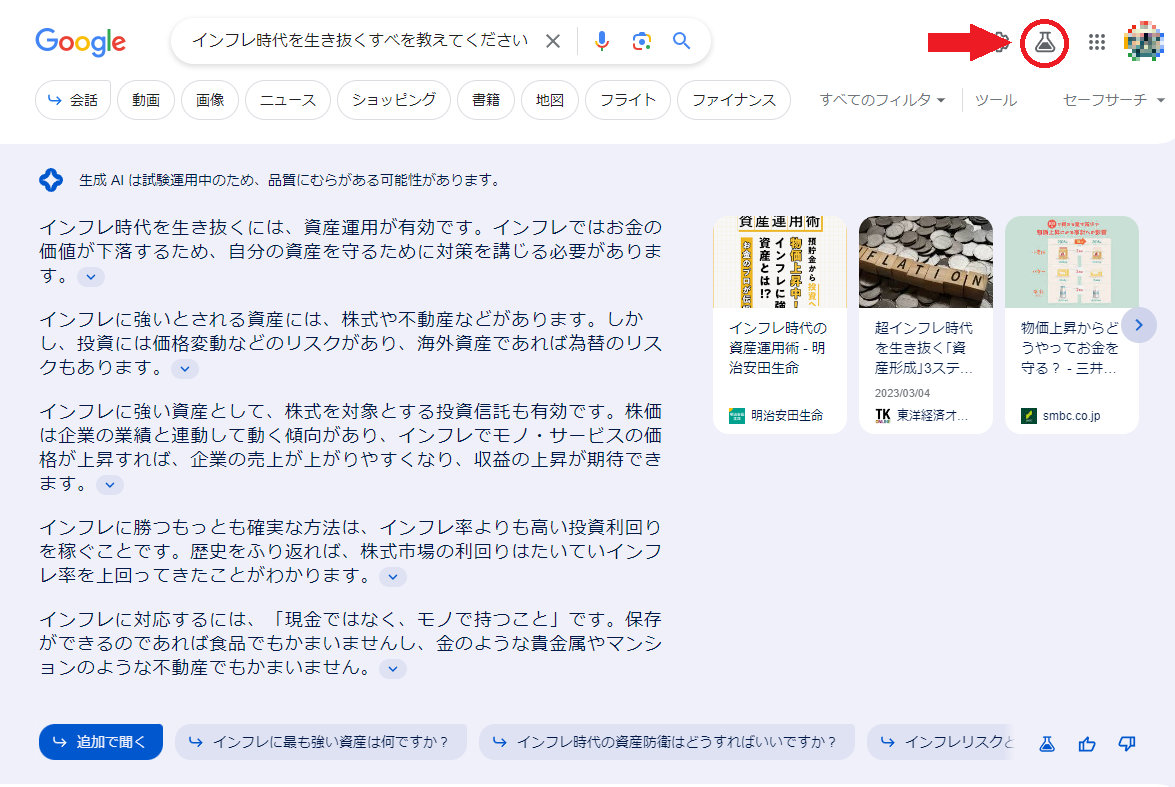Switch to the ショッピング tab
The height and width of the screenshot is (787, 1175).
coord(393,100)
